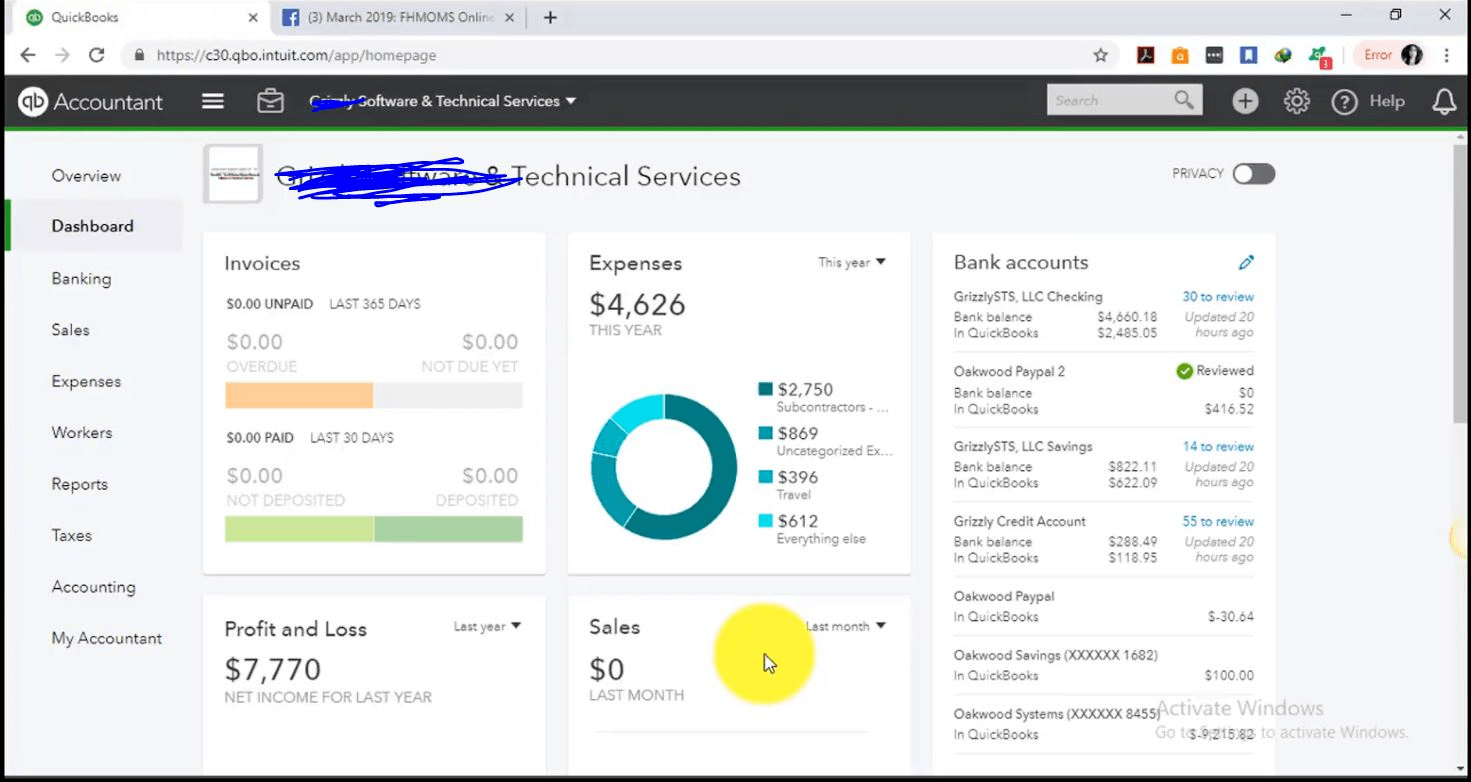This screenshot has width=1471, height=782.
Task: Open the Amazon Assistant extension
Action: tap(1180, 55)
